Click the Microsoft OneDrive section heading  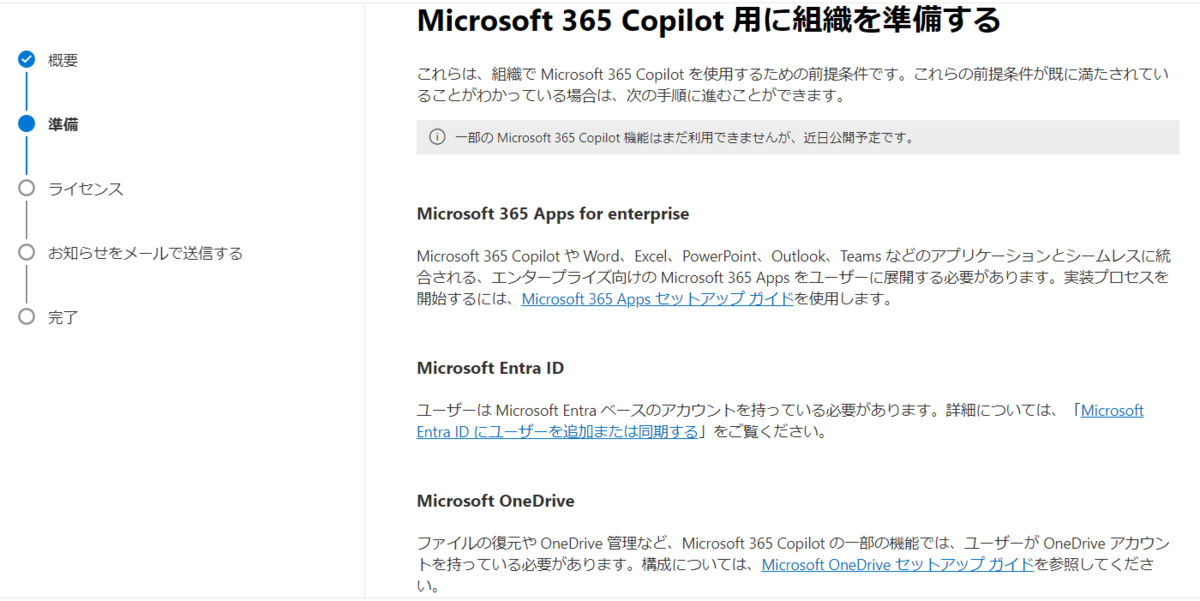point(496,500)
